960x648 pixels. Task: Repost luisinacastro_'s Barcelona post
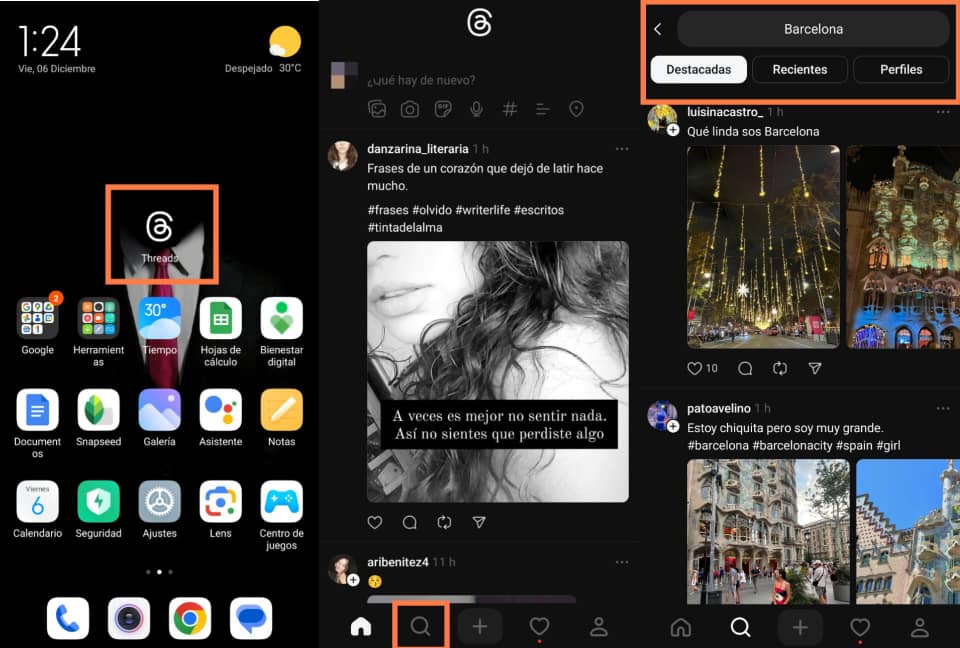point(780,368)
